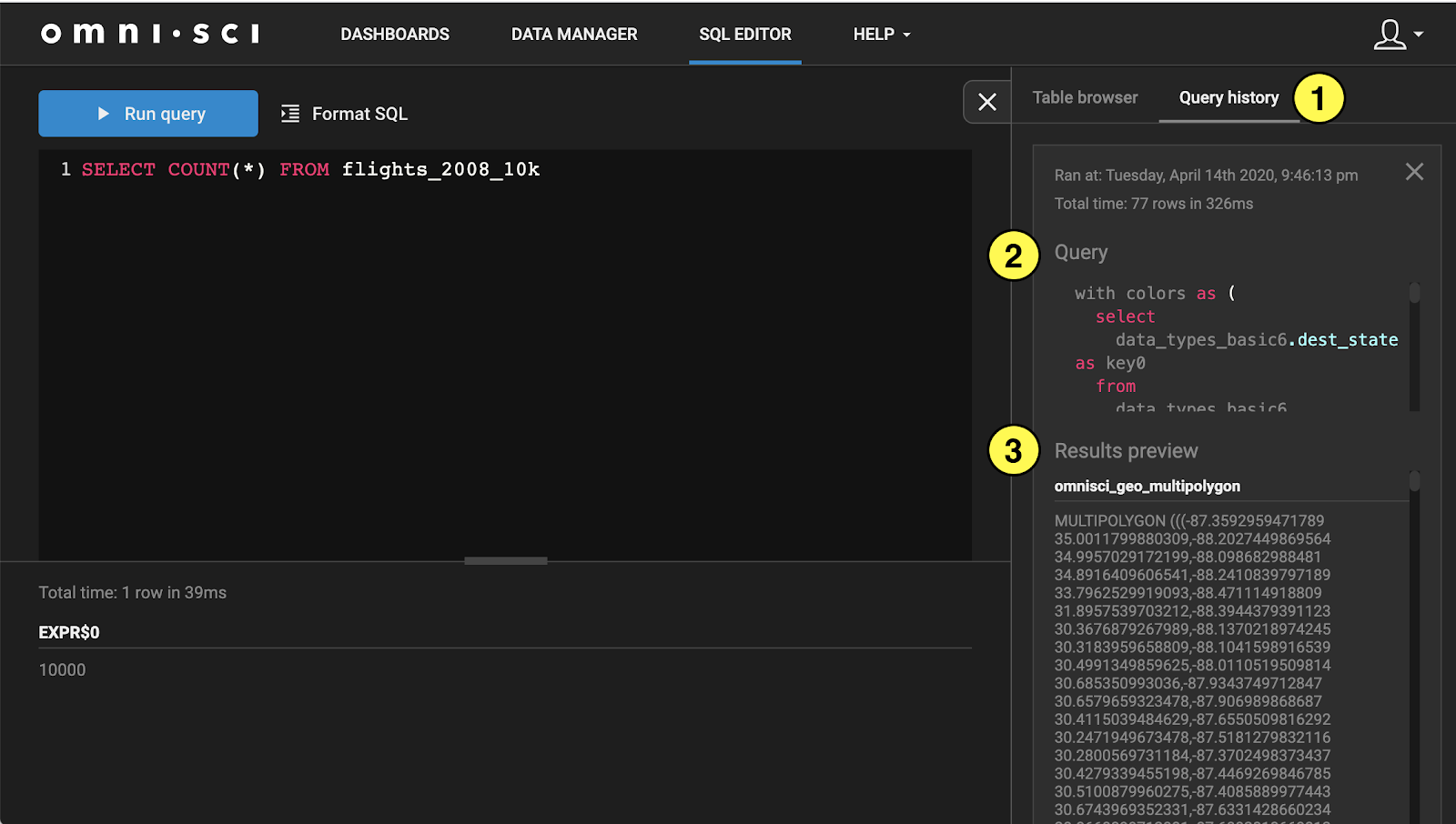This screenshot has height=824, width=1456.
Task: Click flights_2008_10k in the query
Action: pos(440,169)
